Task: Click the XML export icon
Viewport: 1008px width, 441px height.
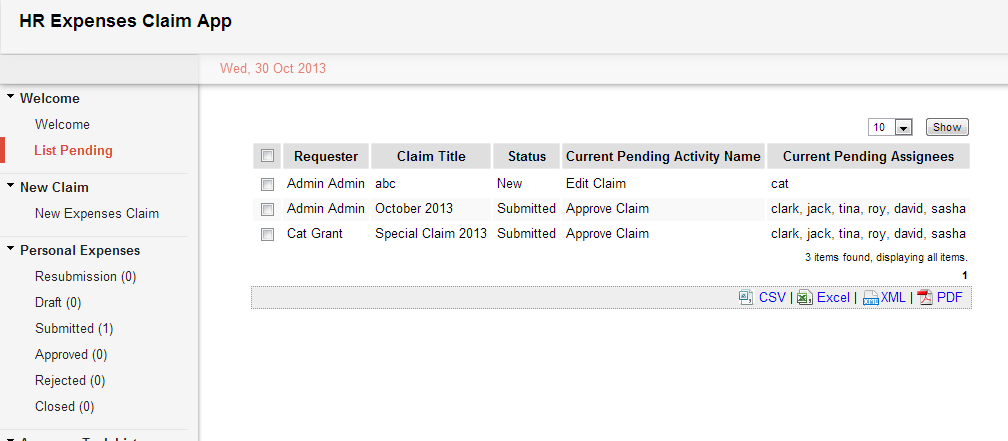Action: click(870, 298)
